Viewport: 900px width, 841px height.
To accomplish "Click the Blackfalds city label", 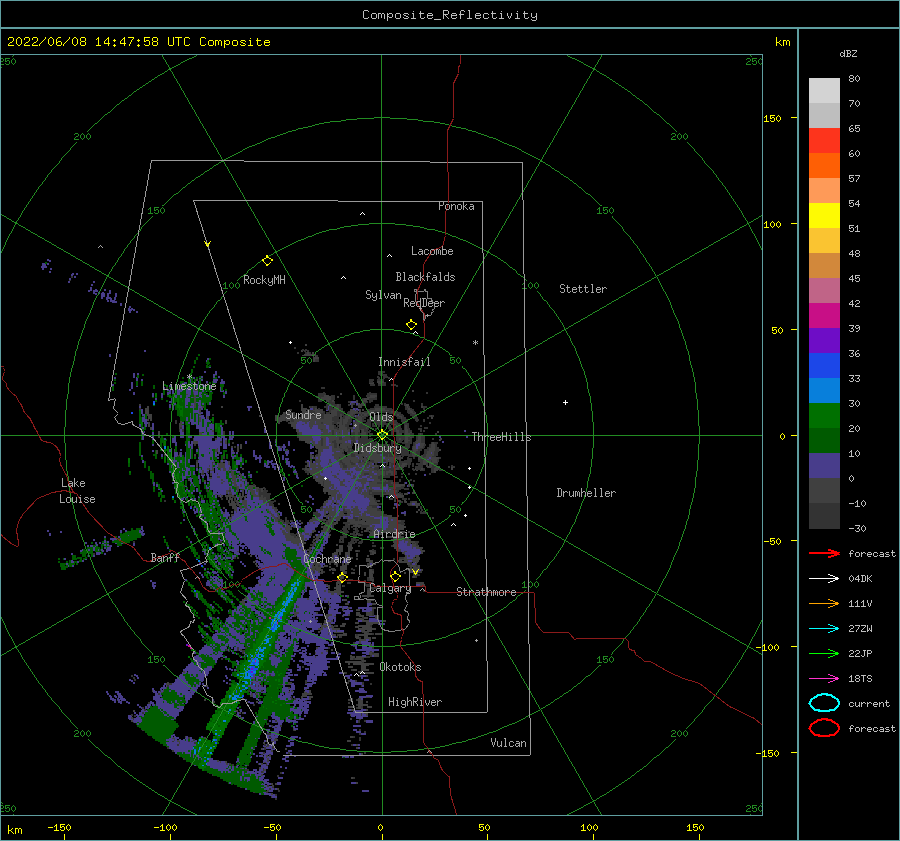I will (425, 277).
